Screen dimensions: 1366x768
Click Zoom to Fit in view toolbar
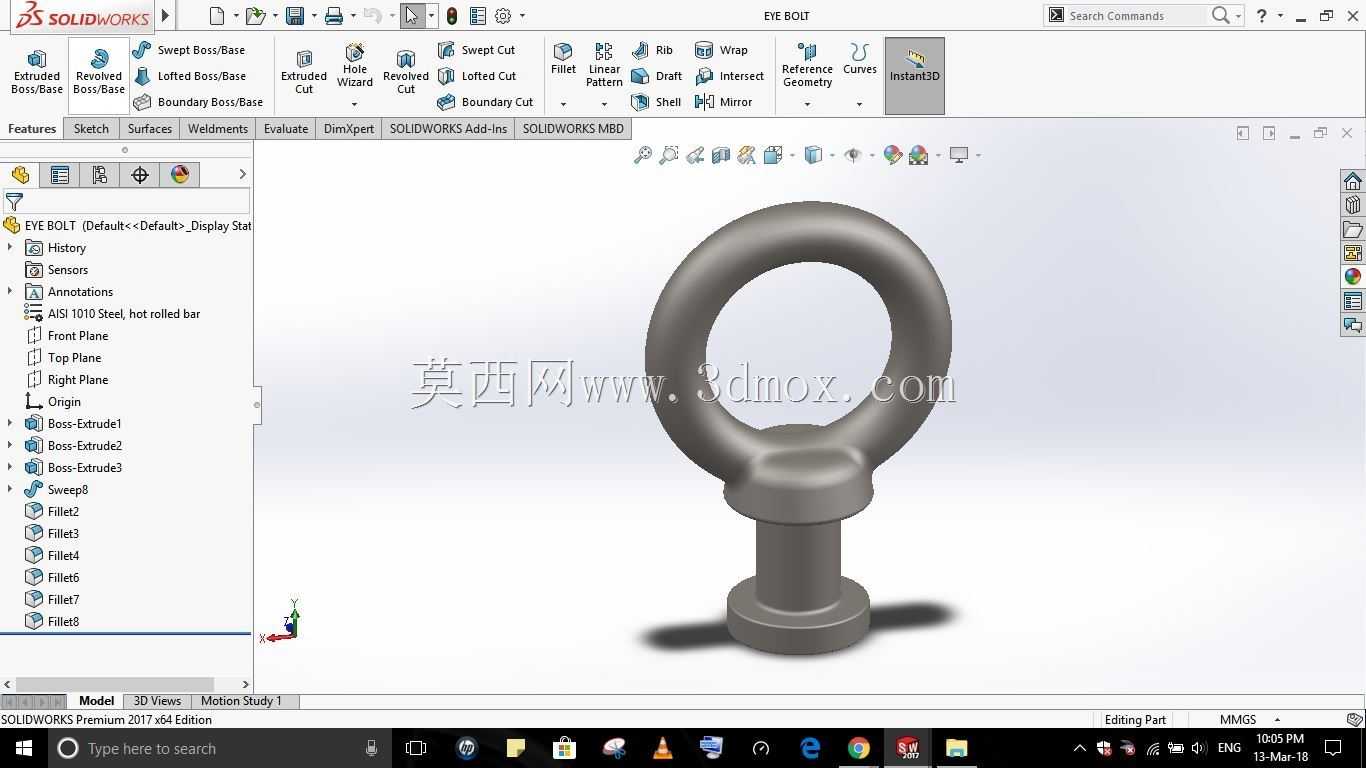click(x=643, y=155)
